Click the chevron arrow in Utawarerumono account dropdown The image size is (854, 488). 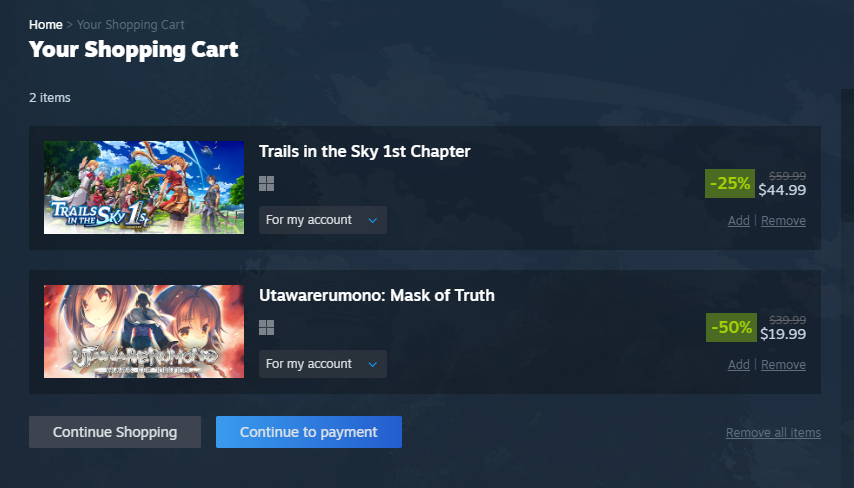click(x=373, y=364)
